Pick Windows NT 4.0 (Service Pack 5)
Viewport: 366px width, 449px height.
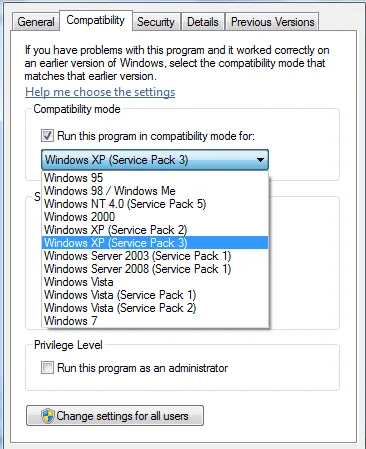coord(155,204)
